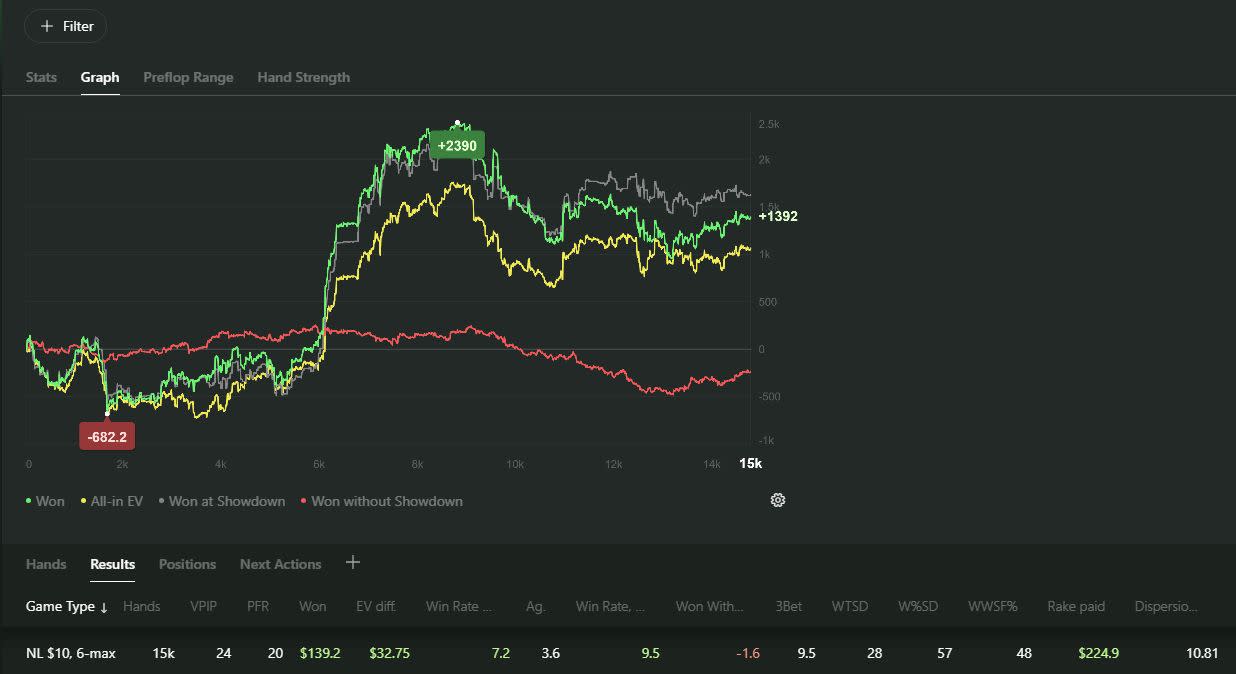Sort by Game Type arrow icon
The height and width of the screenshot is (674, 1236).
104,608
